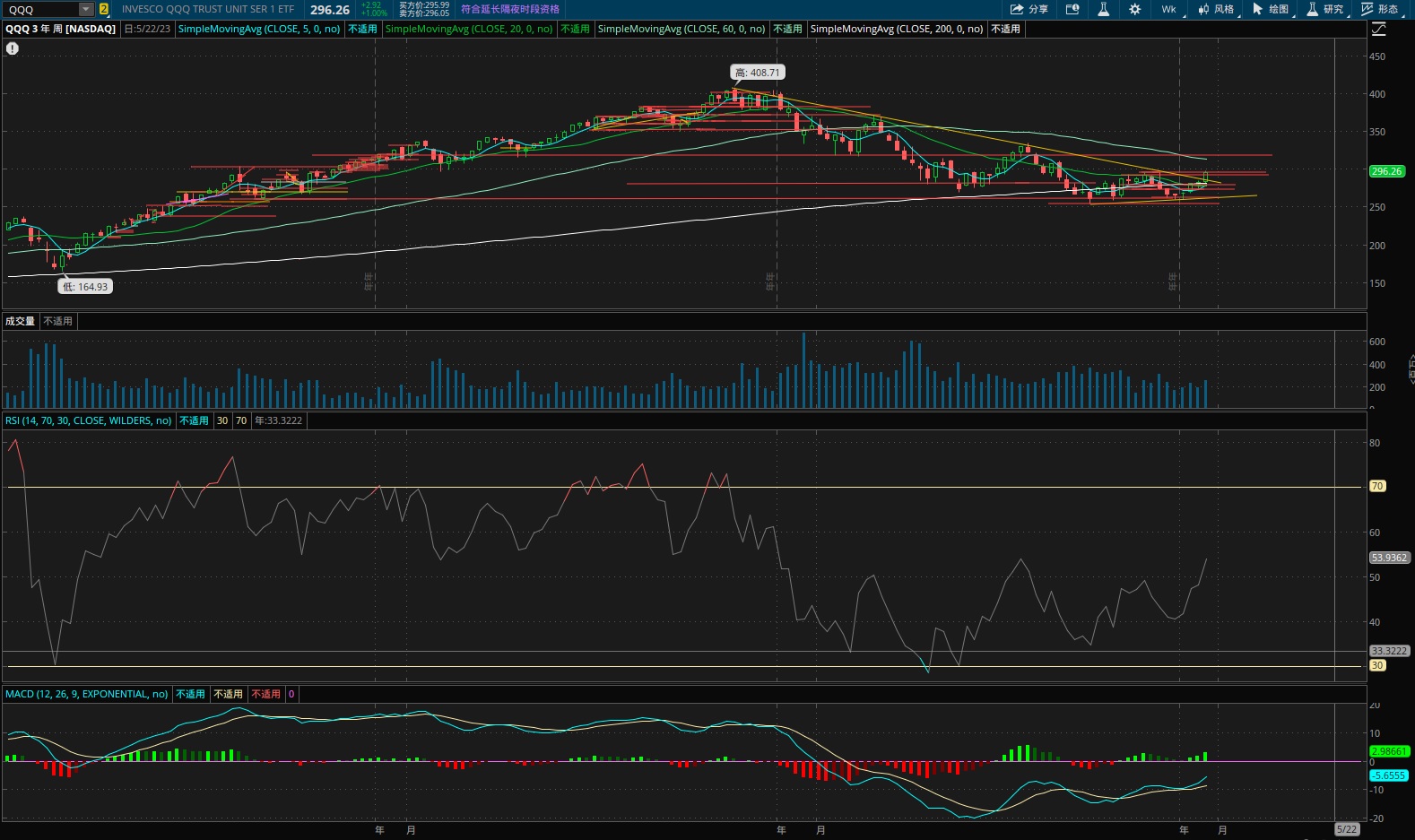Click the 成交量 volume panel label

20,321
